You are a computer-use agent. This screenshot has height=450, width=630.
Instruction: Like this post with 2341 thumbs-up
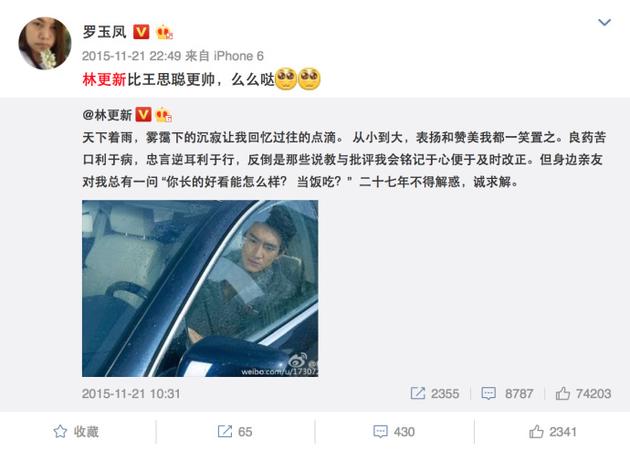click(552, 432)
